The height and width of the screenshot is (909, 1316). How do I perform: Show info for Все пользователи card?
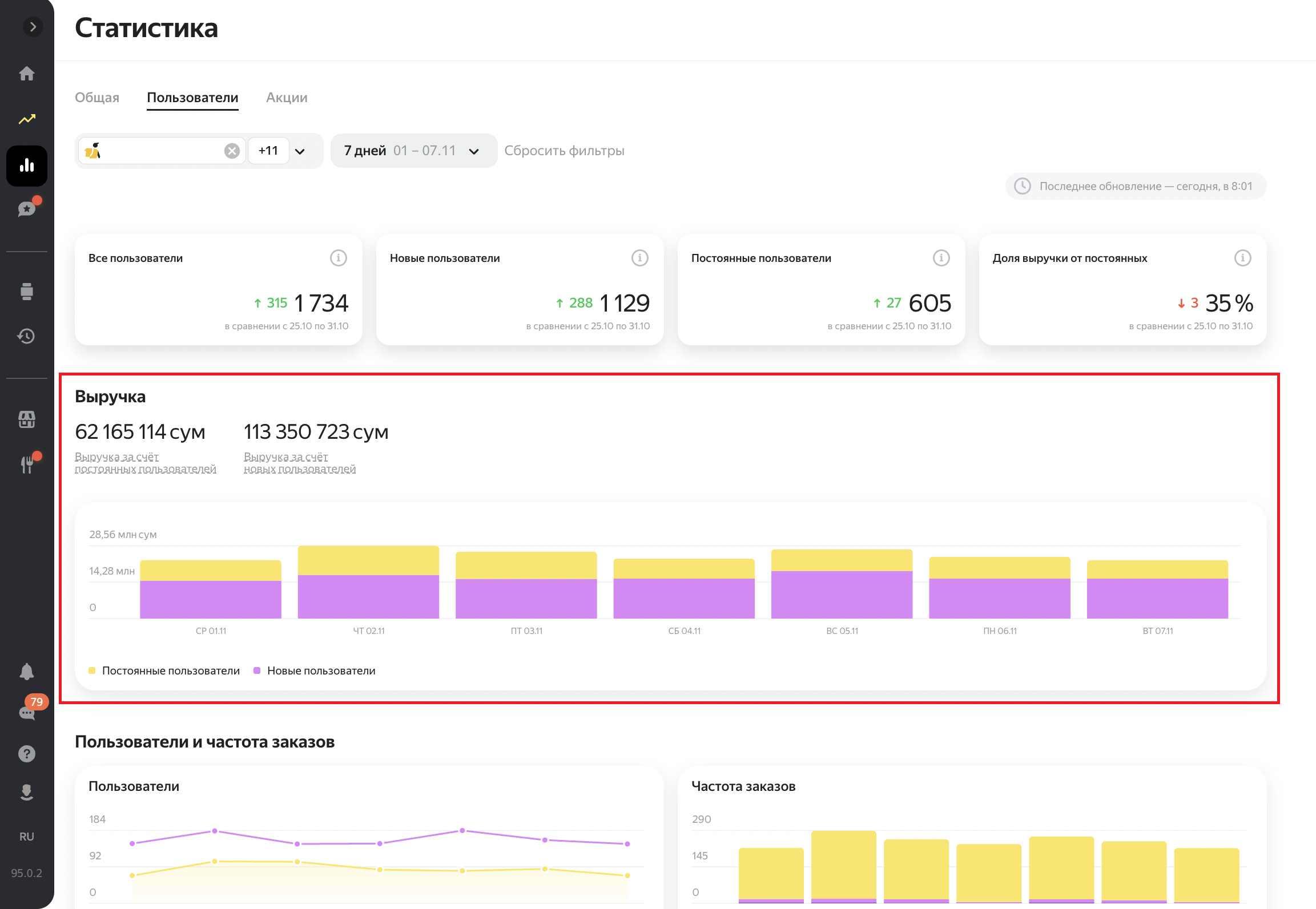click(339, 258)
